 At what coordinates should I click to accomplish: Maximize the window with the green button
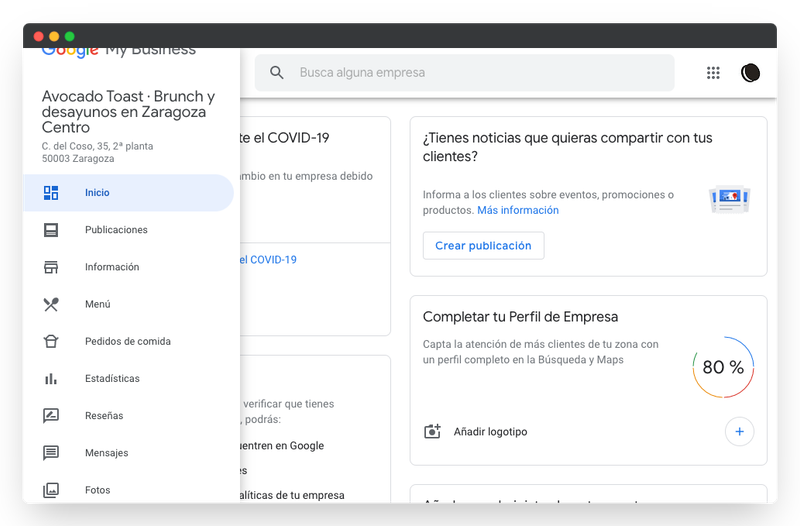point(70,36)
